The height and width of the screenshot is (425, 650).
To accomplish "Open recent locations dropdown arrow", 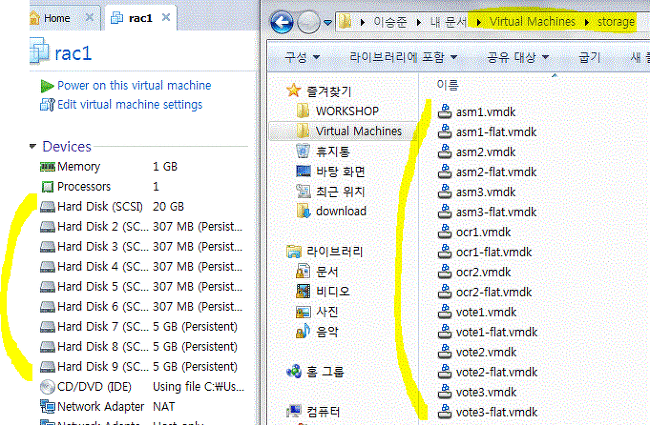I will 328,22.
